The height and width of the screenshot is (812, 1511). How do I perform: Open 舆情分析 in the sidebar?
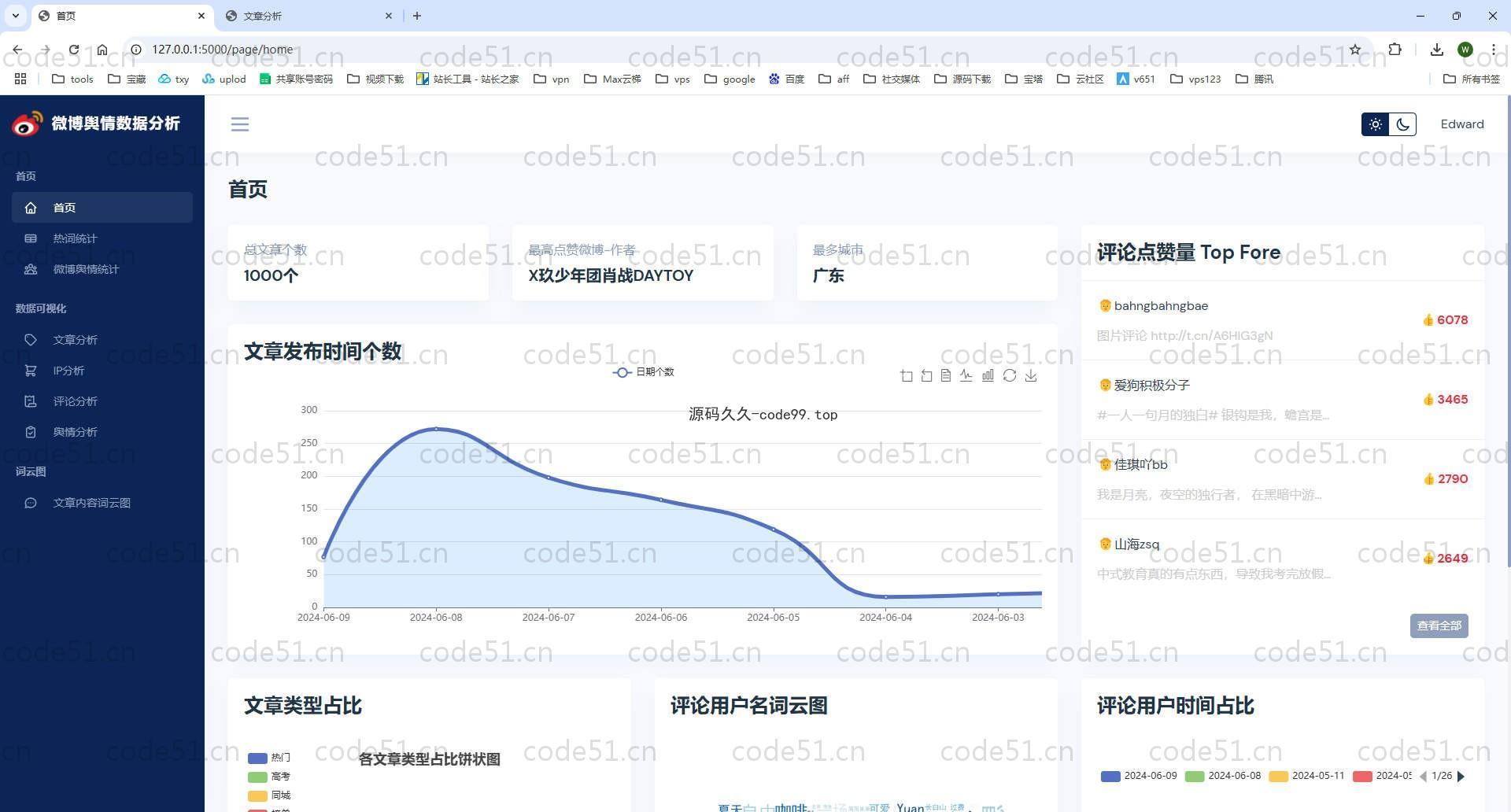click(102, 432)
